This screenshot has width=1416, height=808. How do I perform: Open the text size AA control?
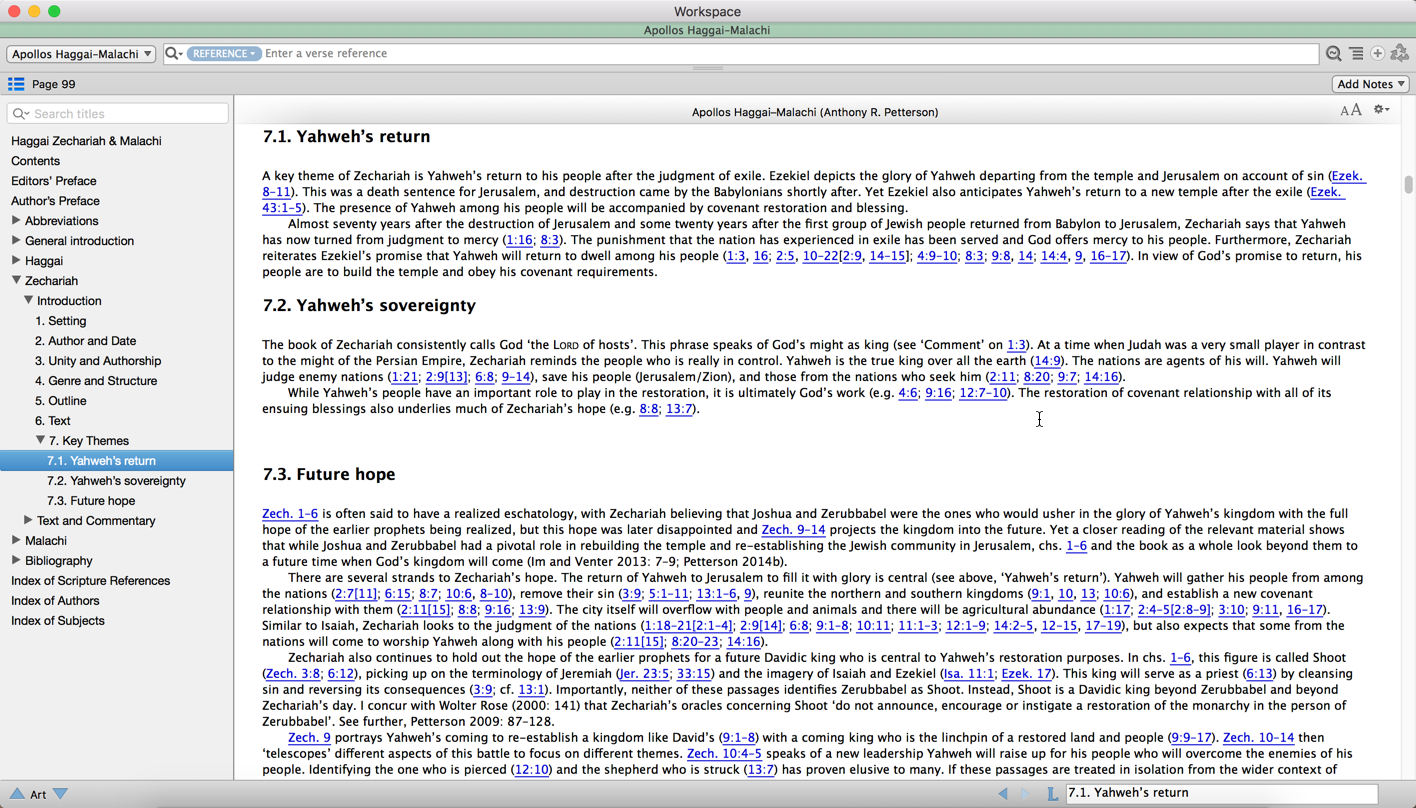1350,111
